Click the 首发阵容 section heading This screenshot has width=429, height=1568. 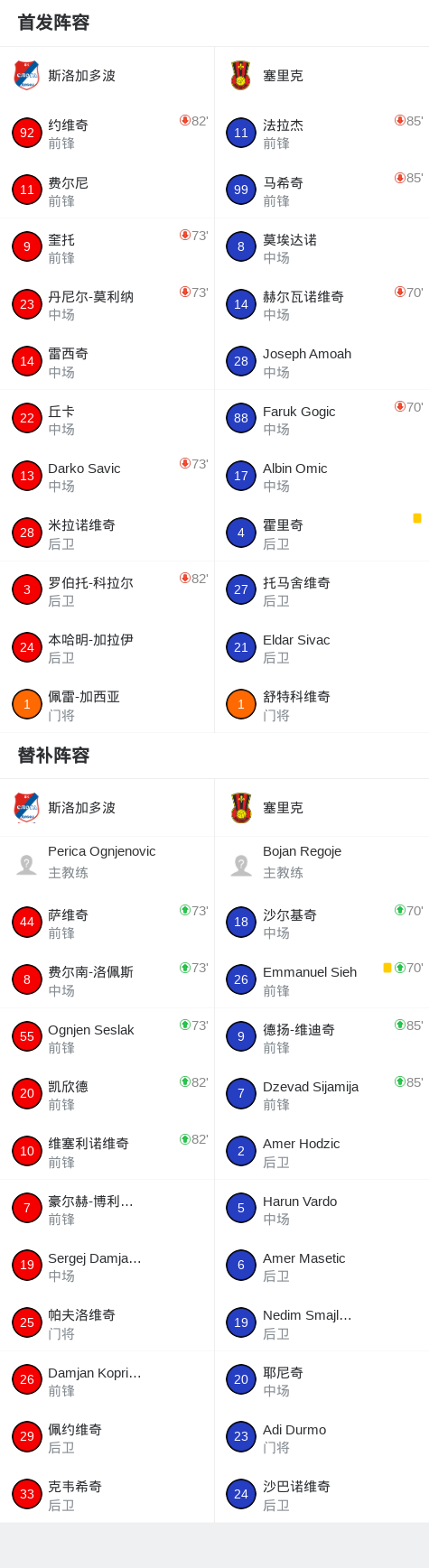(x=54, y=23)
